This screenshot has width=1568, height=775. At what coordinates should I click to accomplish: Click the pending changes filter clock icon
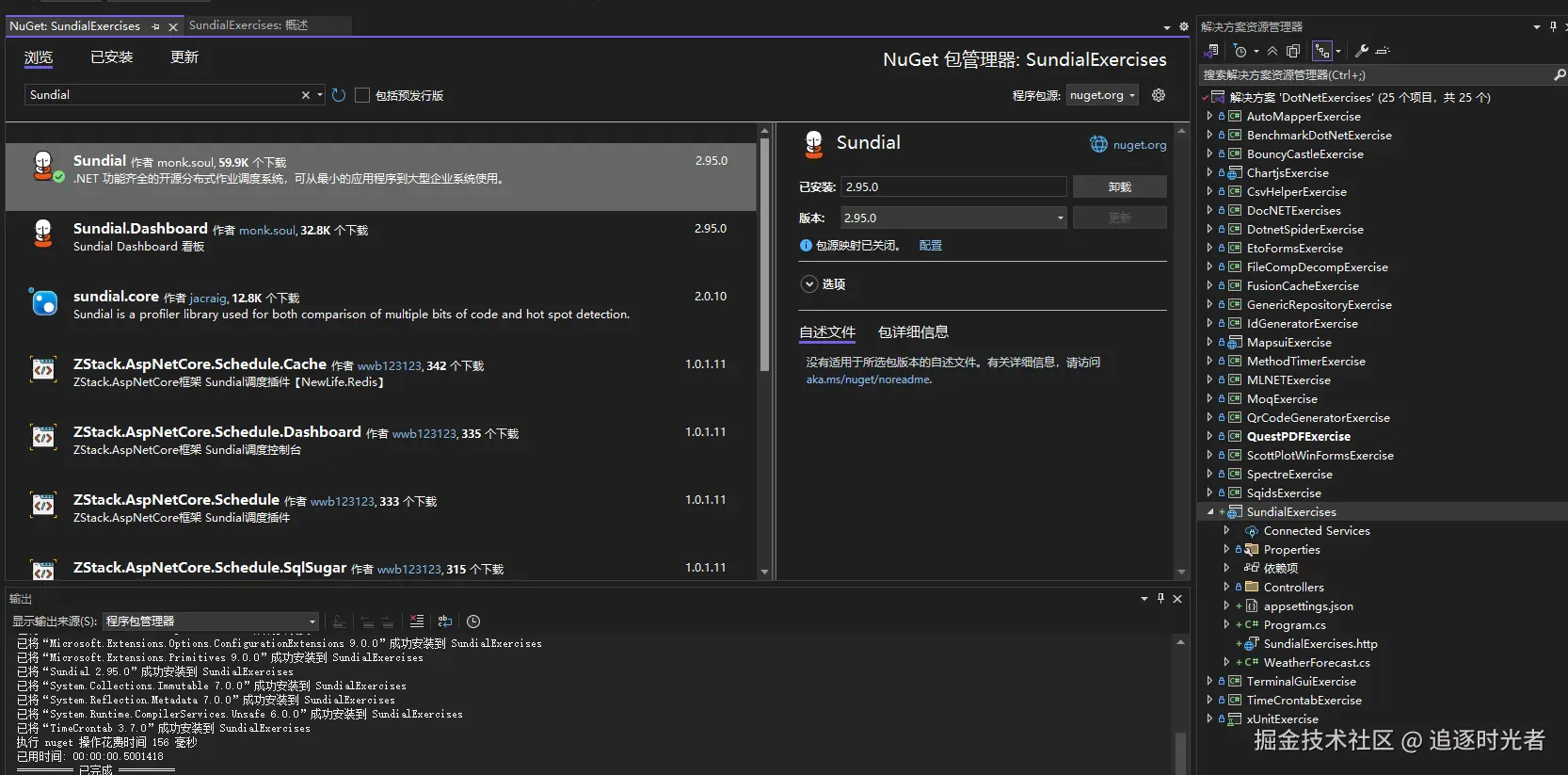(1240, 51)
